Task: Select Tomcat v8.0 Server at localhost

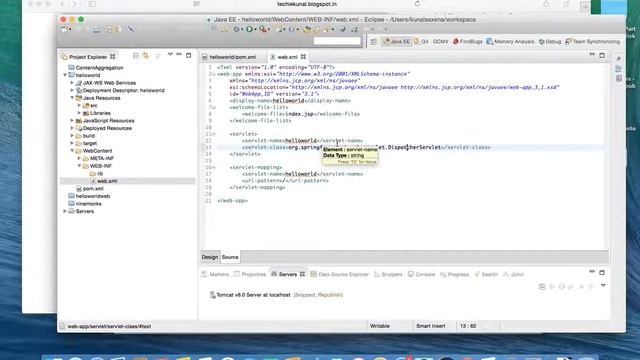Action: click(x=253, y=295)
